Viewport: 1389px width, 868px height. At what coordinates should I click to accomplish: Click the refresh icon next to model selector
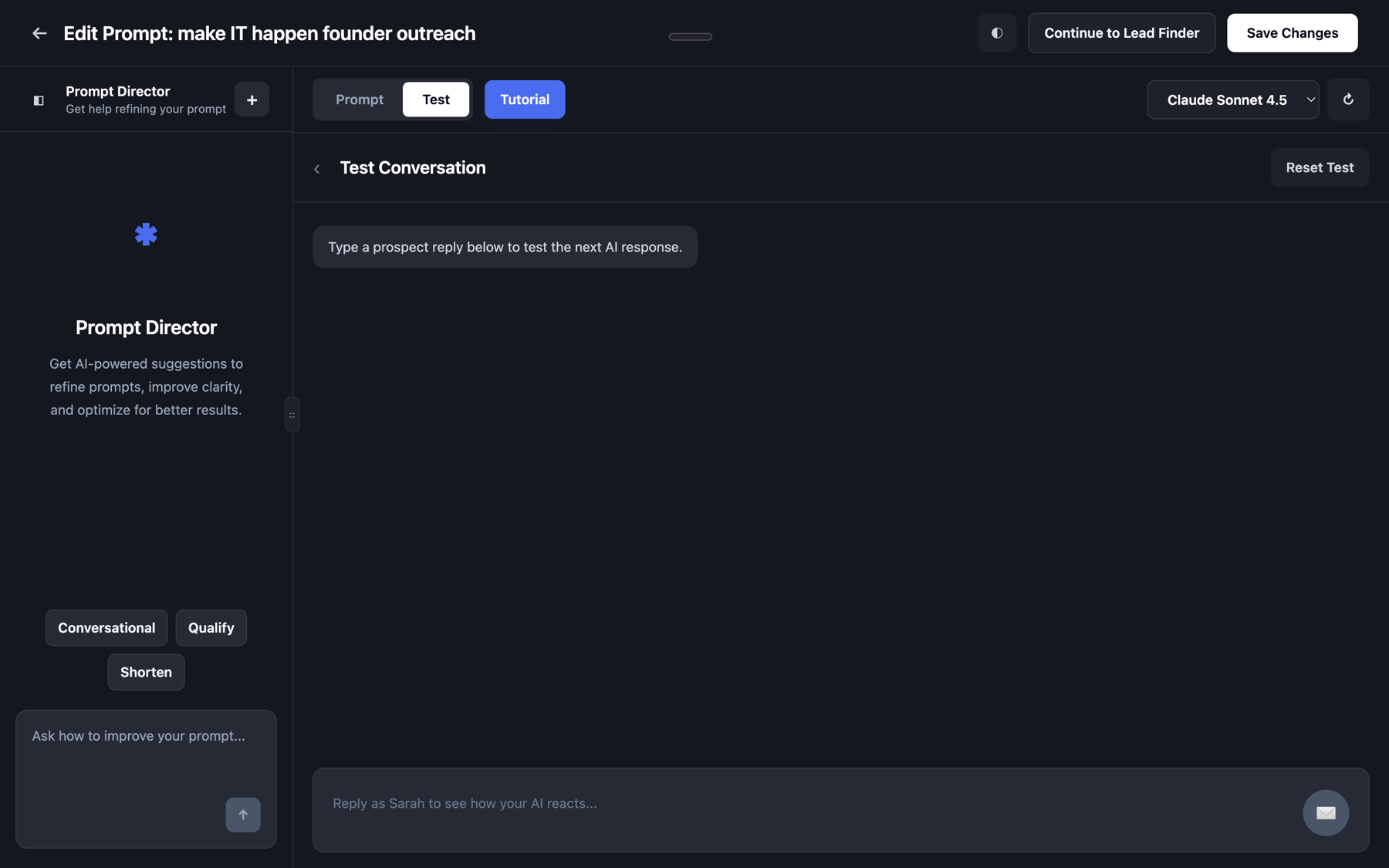[x=1347, y=100]
